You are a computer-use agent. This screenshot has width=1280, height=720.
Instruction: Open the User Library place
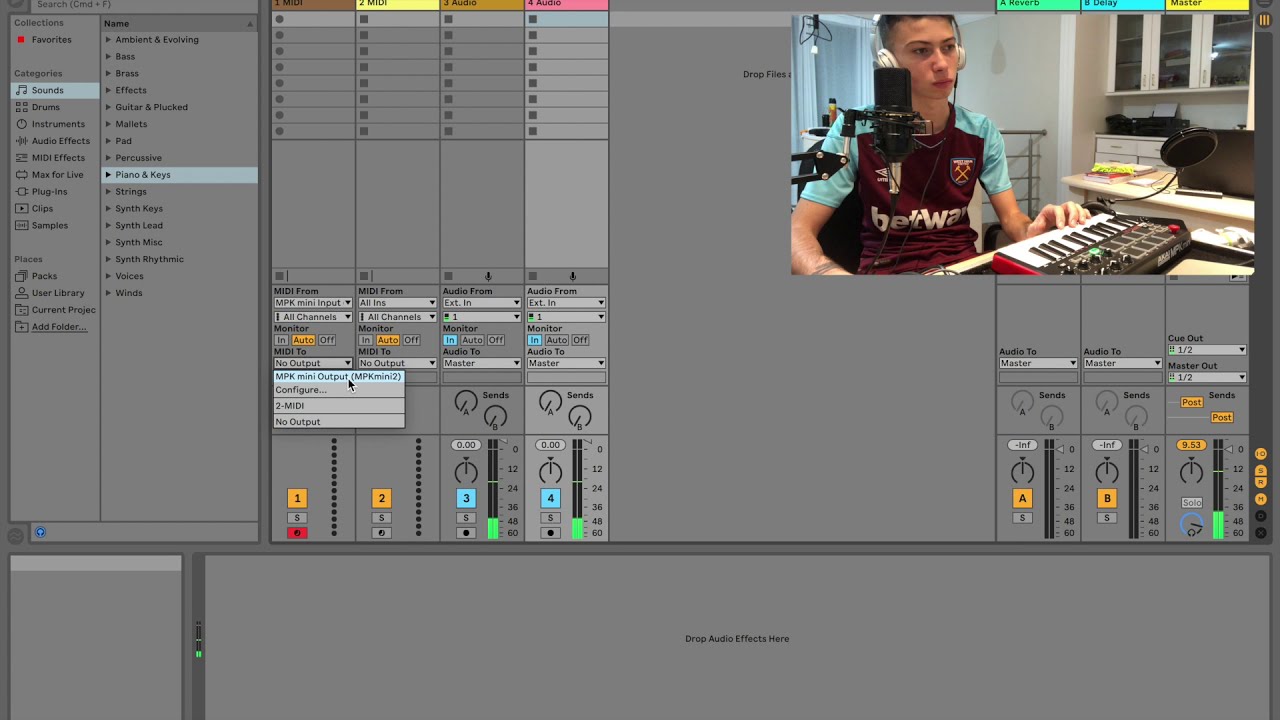point(55,293)
